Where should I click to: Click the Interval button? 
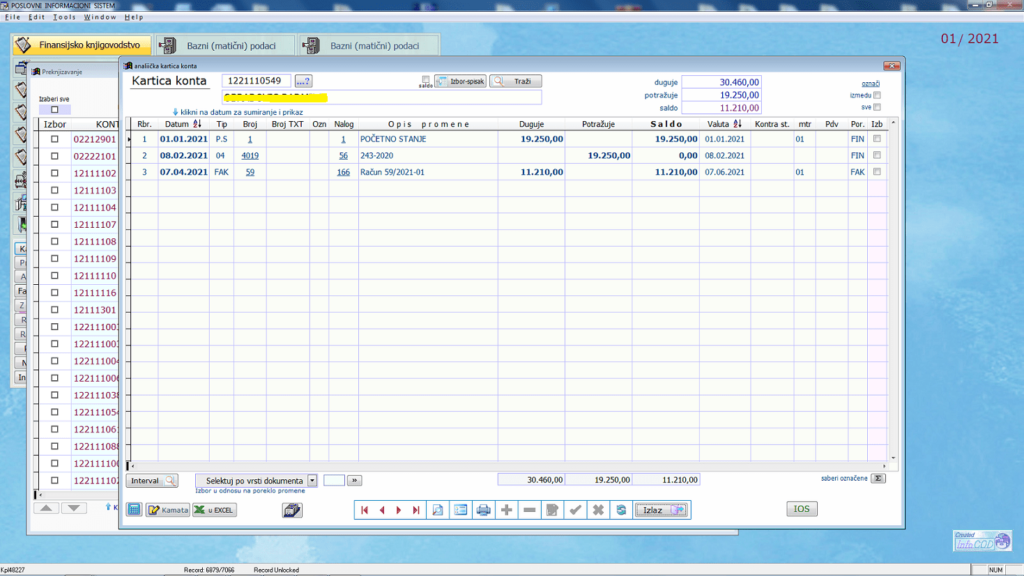point(152,481)
